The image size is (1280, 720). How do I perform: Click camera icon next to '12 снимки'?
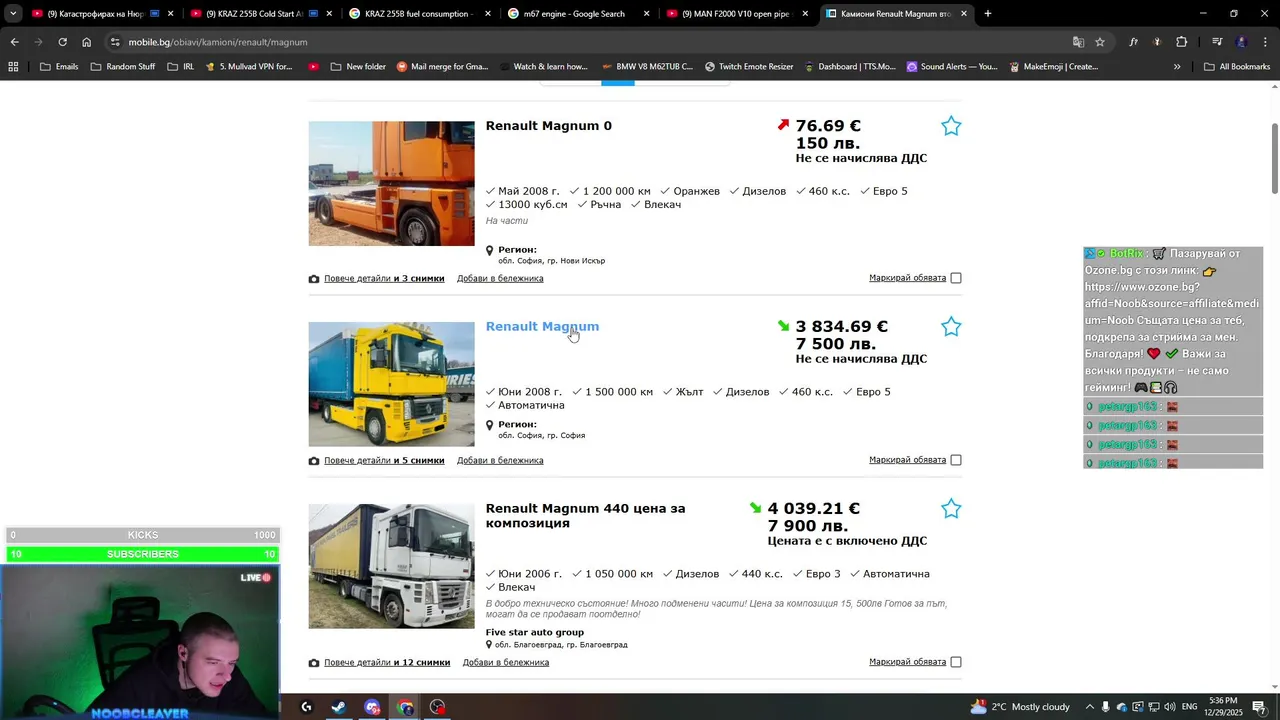(314, 663)
